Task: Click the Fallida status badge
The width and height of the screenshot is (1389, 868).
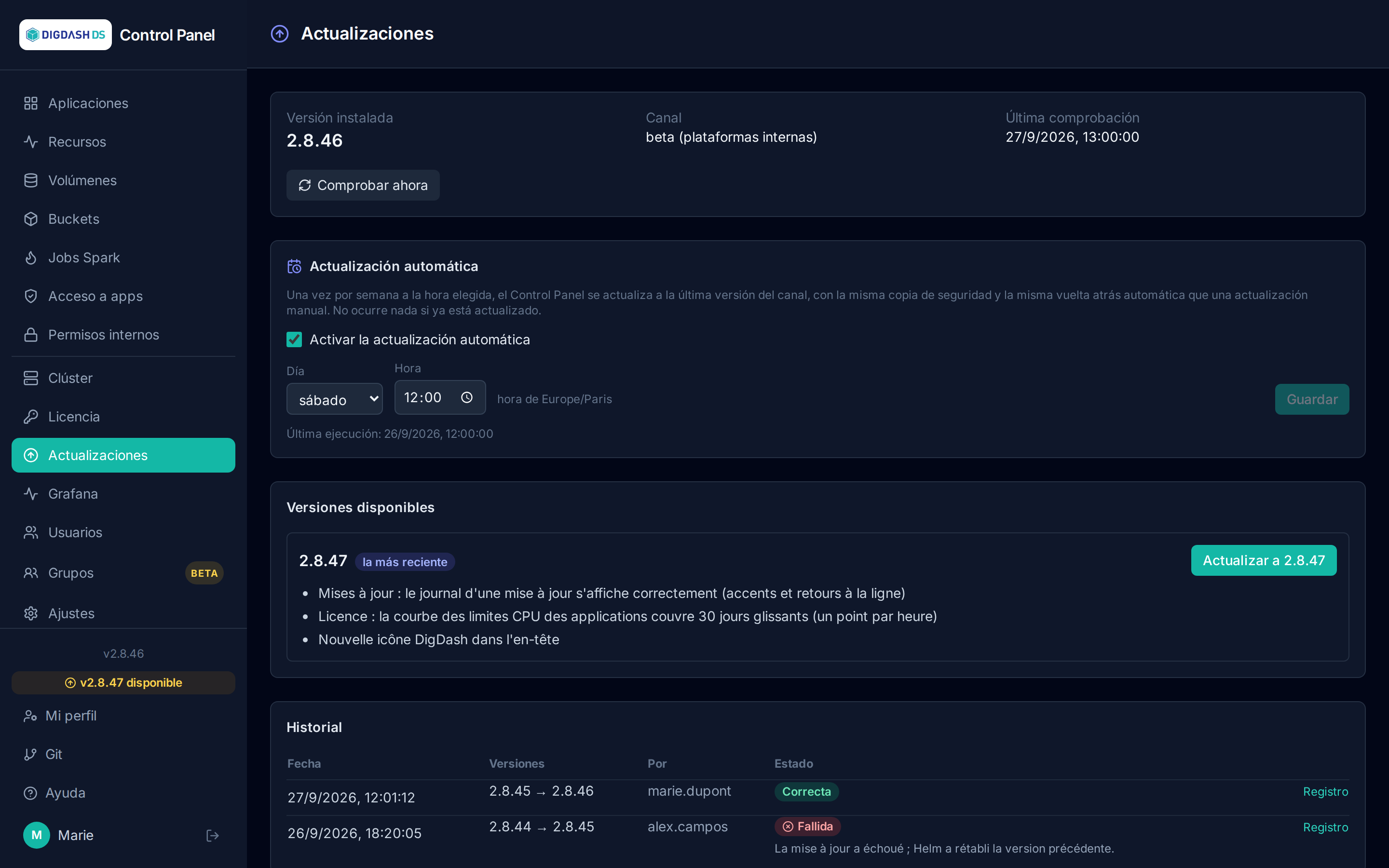Action: point(807,827)
